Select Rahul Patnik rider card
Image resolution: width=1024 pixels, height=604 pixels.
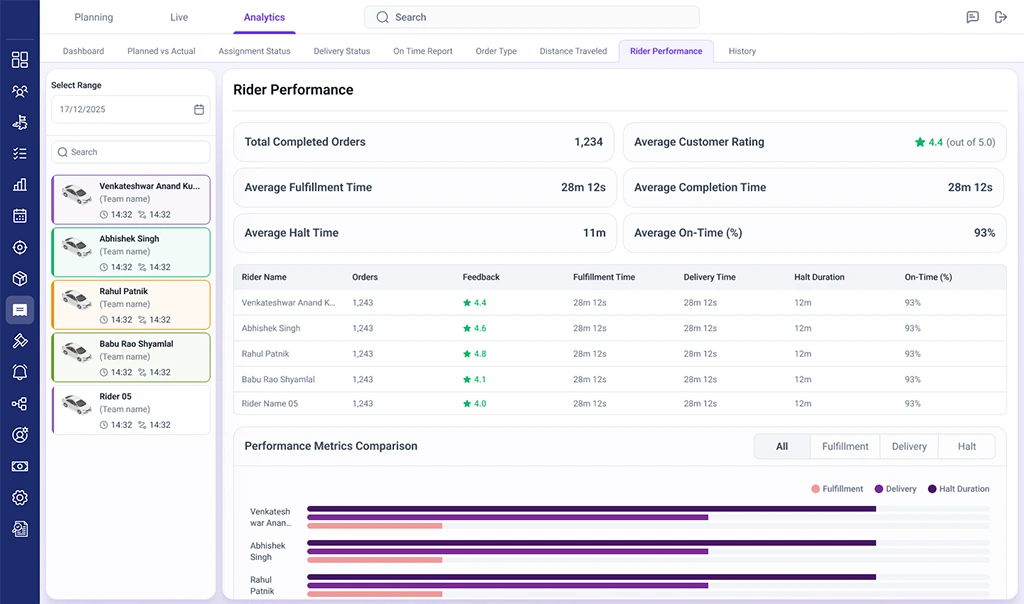coord(131,305)
